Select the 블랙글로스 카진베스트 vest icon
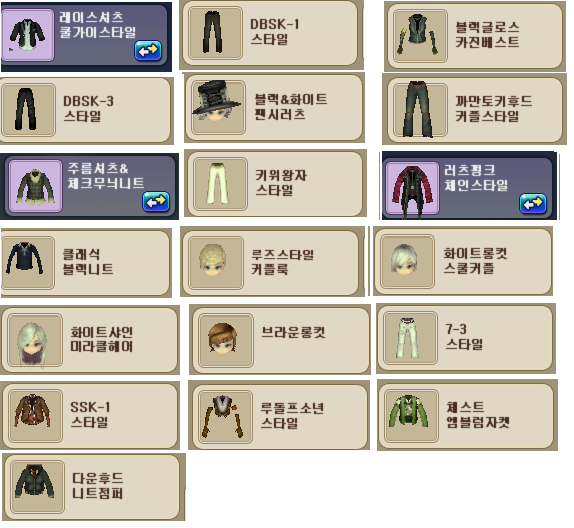Image resolution: width=574 pixels, height=528 pixels. [420, 36]
